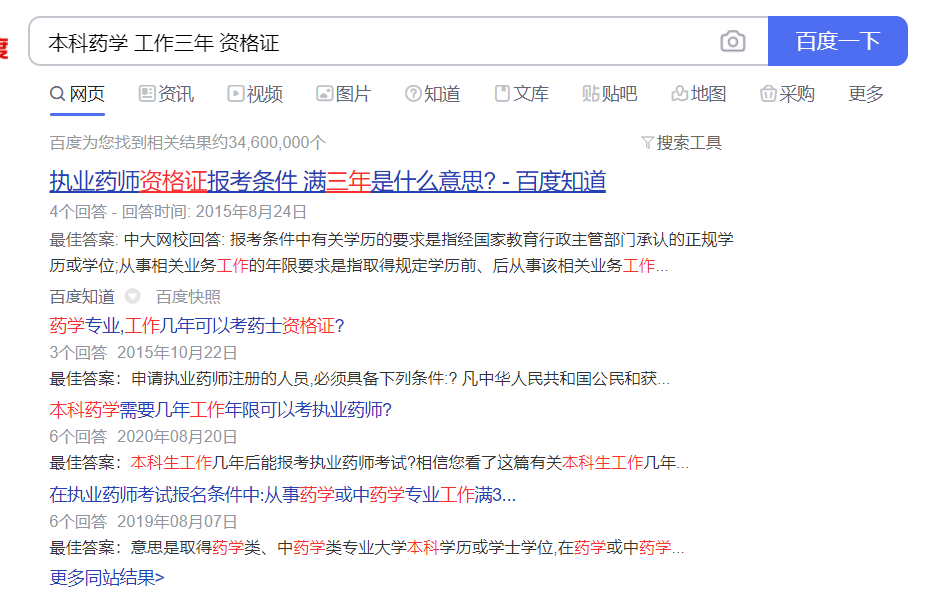Click snippet starting 最佳答案: 中大网校回答
Image resolution: width=928 pixels, height=603 pixels.
click(391, 253)
